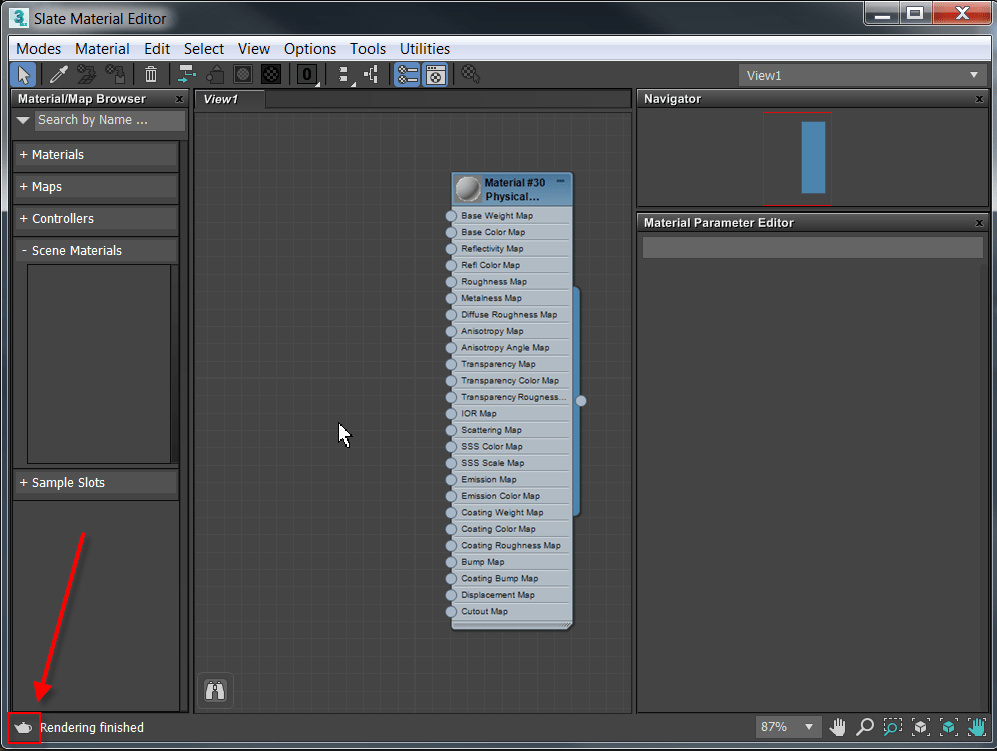Select SSS Scale Map slot row
This screenshot has width=997, height=751.
tap(512, 463)
